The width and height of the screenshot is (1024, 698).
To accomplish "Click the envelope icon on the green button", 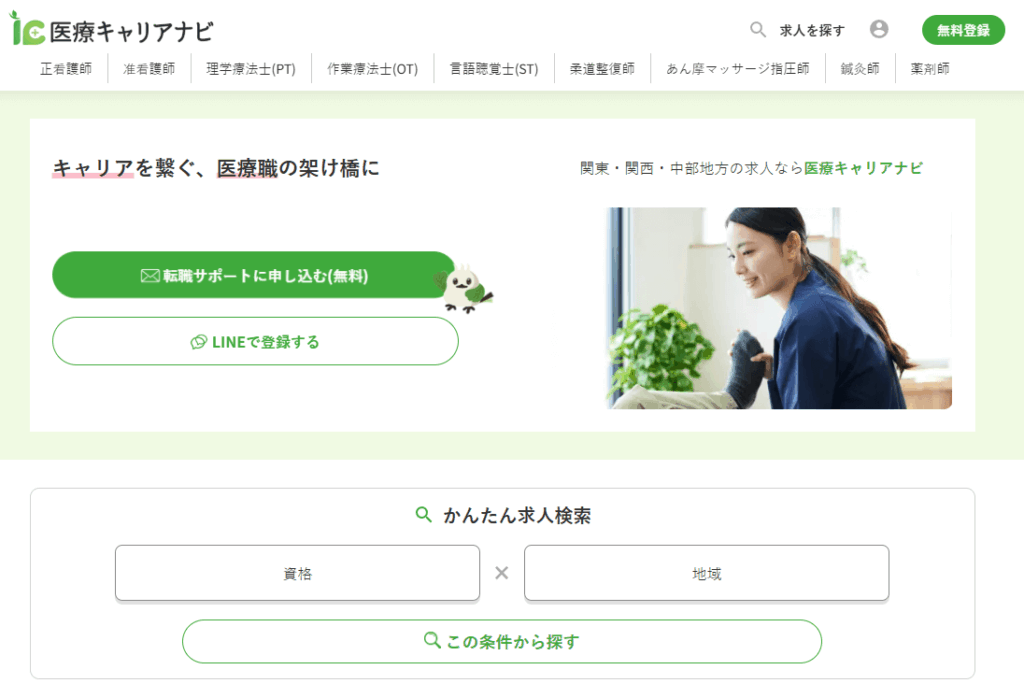I will (x=150, y=276).
